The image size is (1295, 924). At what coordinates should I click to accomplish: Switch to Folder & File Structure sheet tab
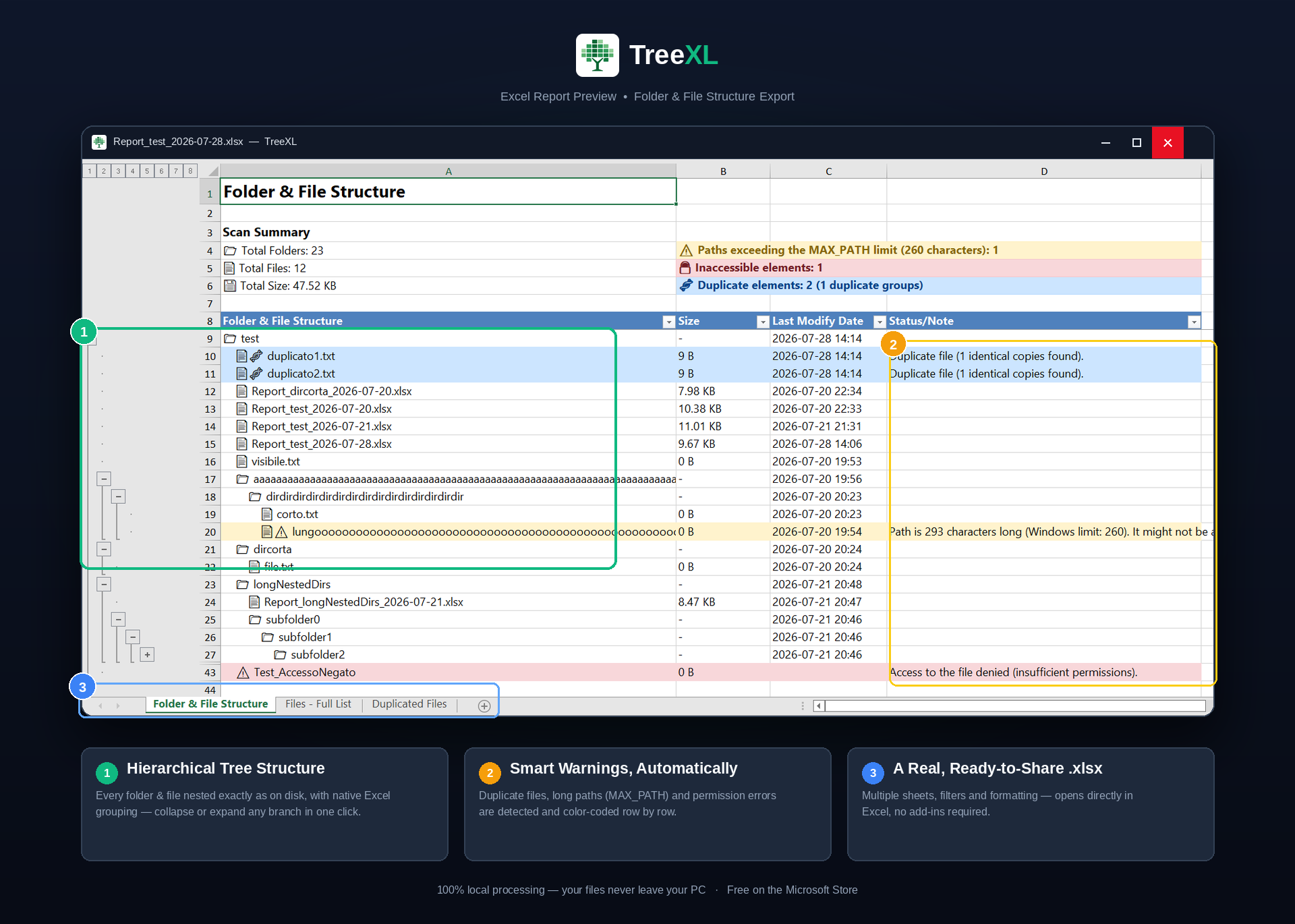pos(210,704)
